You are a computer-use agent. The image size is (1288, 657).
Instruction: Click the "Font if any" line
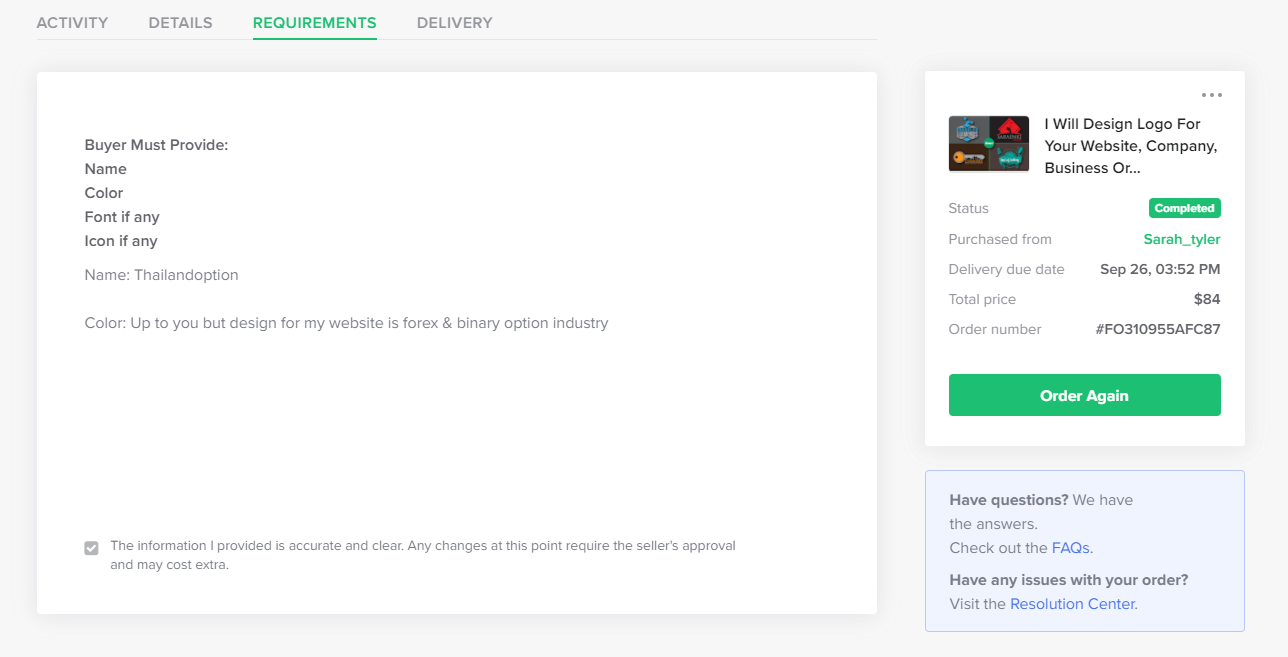click(122, 217)
